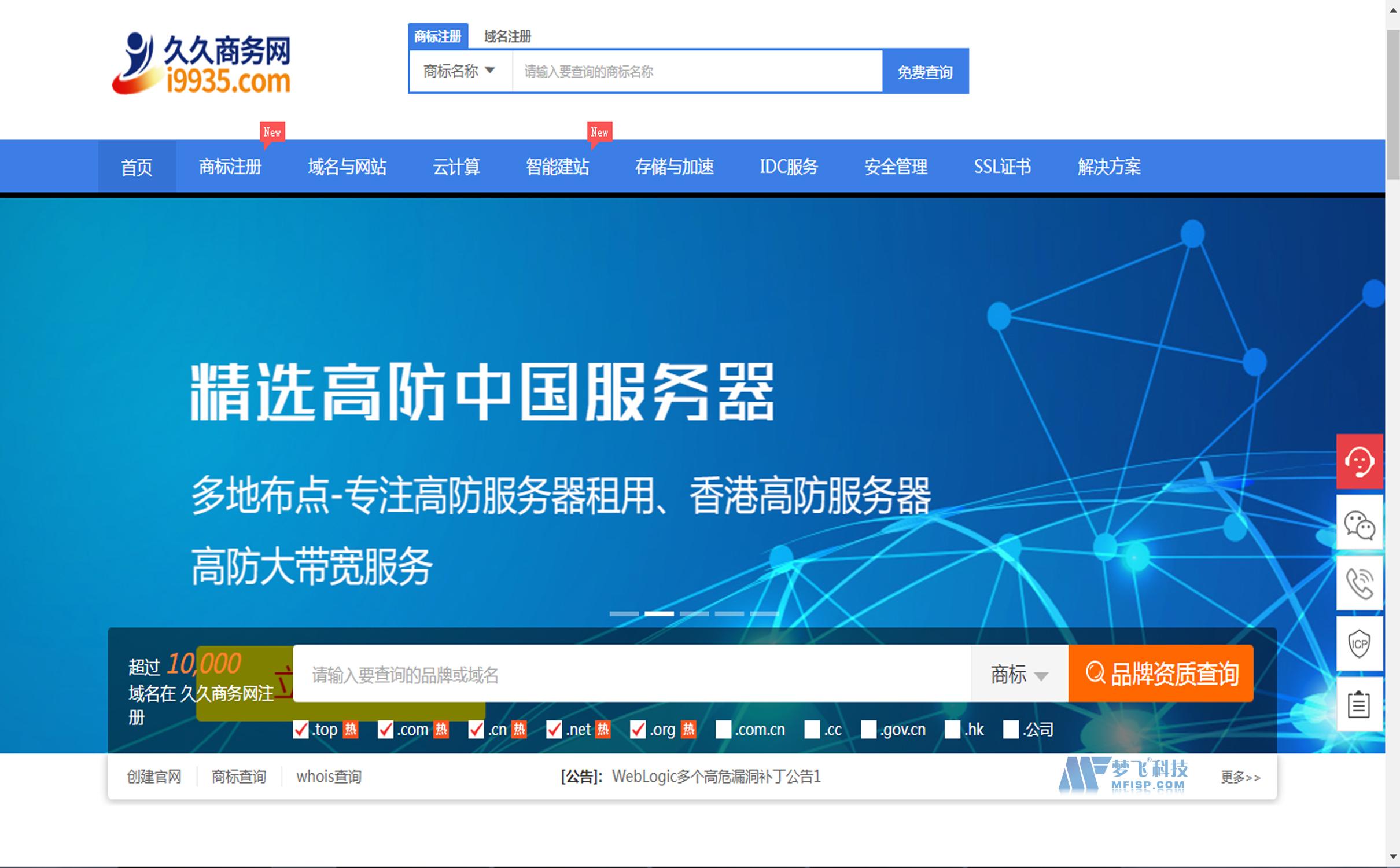Image resolution: width=1400 pixels, height=868 pixels.
Task: Click the magnifier on 品牌资质查询 button
Action: [1095, 673]
